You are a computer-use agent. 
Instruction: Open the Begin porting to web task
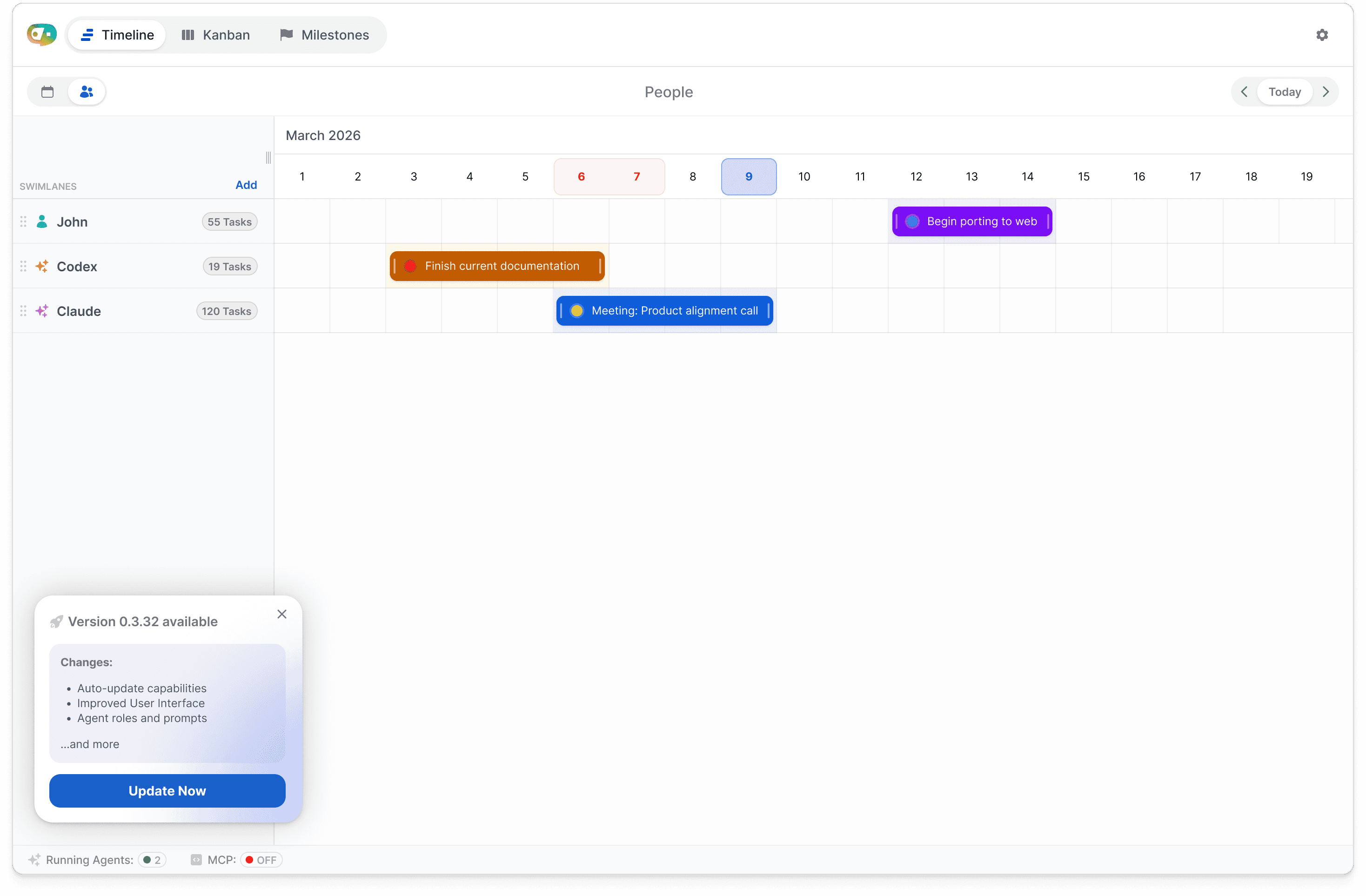click(972, 221)
